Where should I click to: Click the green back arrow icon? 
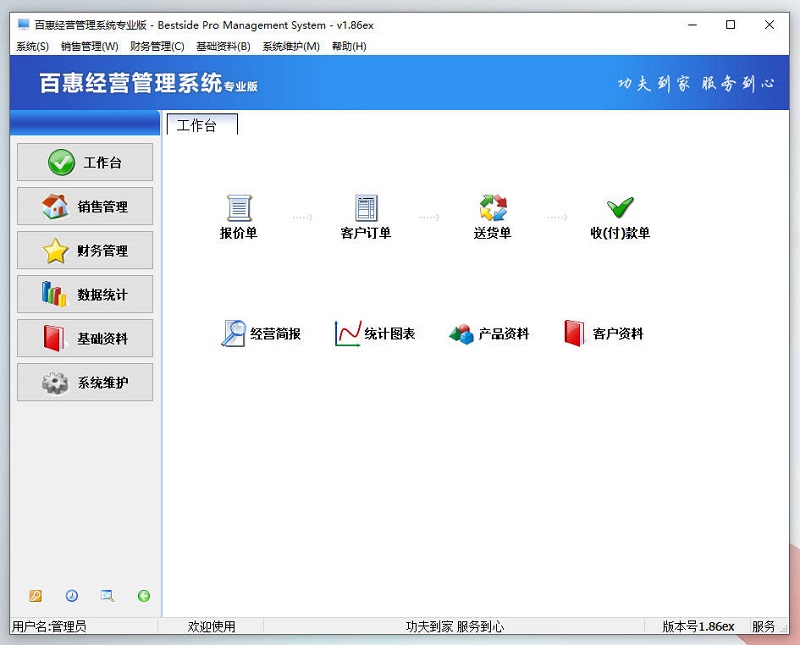144,596
